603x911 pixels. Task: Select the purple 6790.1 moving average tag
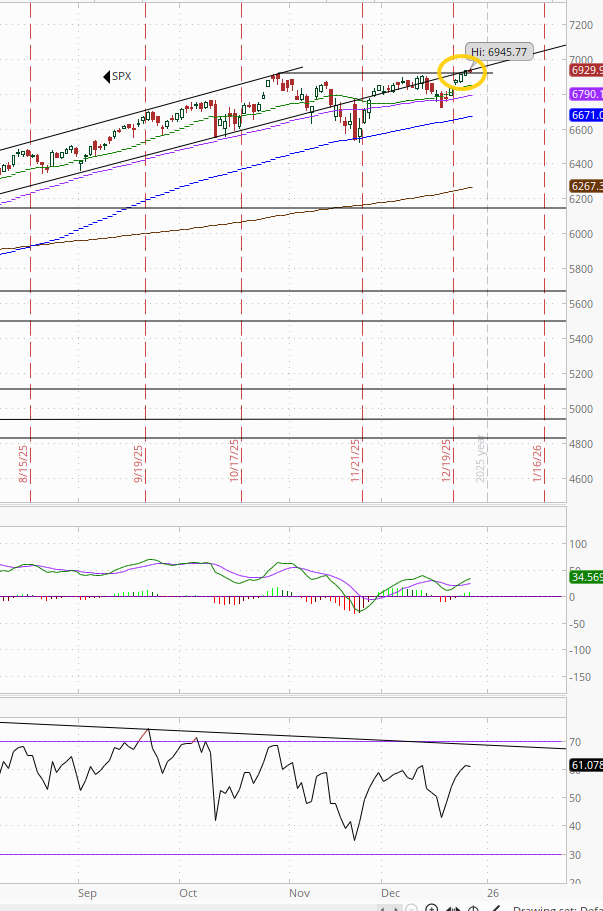[x=586, y=94]
